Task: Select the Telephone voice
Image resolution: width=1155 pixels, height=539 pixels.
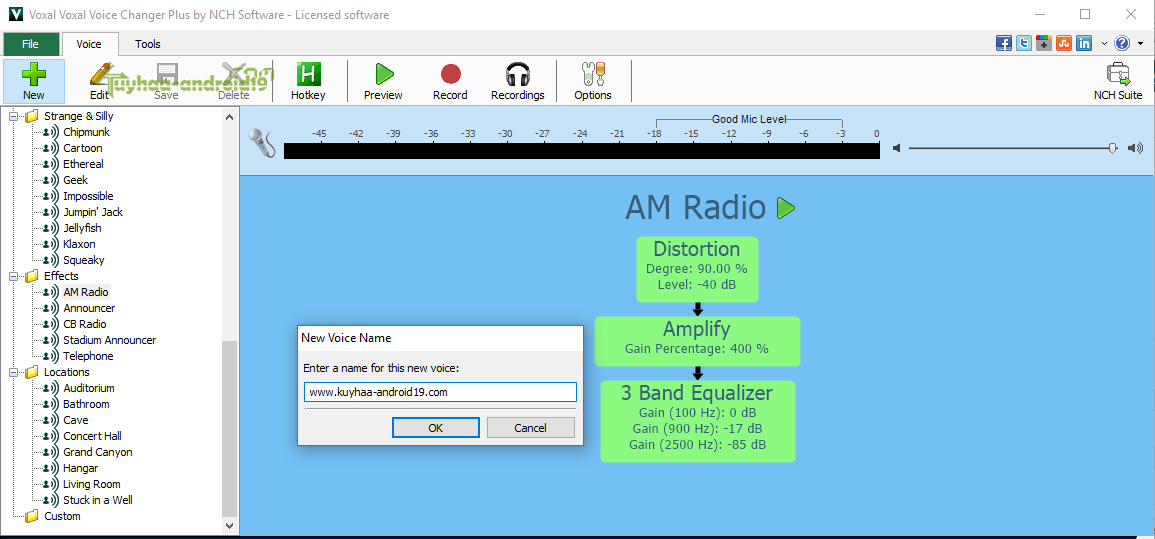Action: click(88, 356)
